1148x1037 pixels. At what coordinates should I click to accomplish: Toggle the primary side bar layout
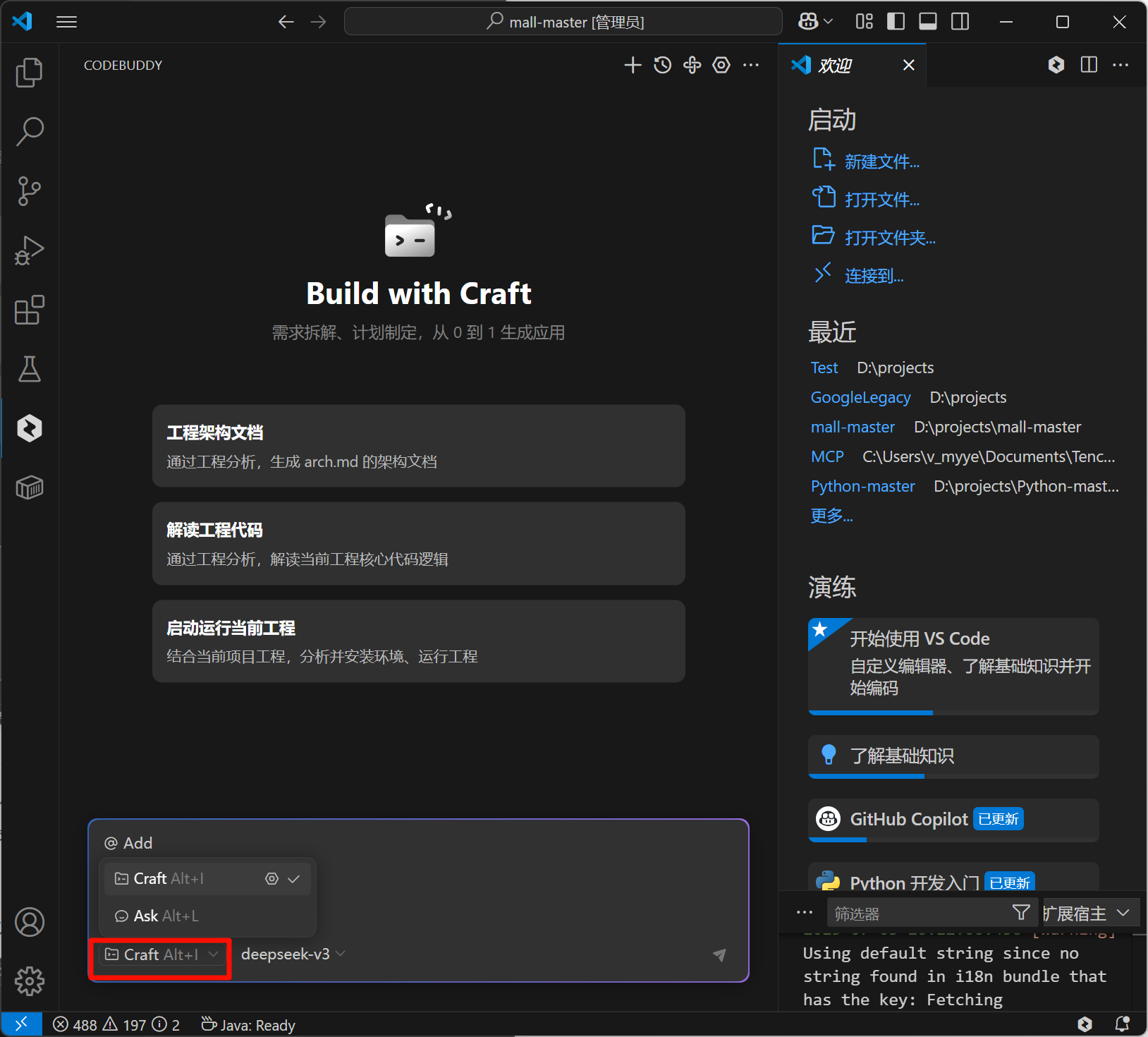896,22
